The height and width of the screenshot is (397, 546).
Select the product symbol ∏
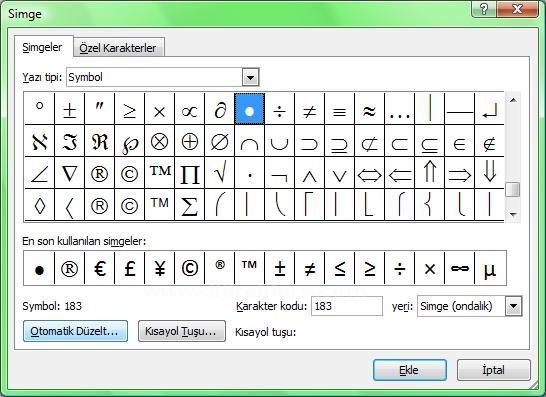click(x=189, y=173)
